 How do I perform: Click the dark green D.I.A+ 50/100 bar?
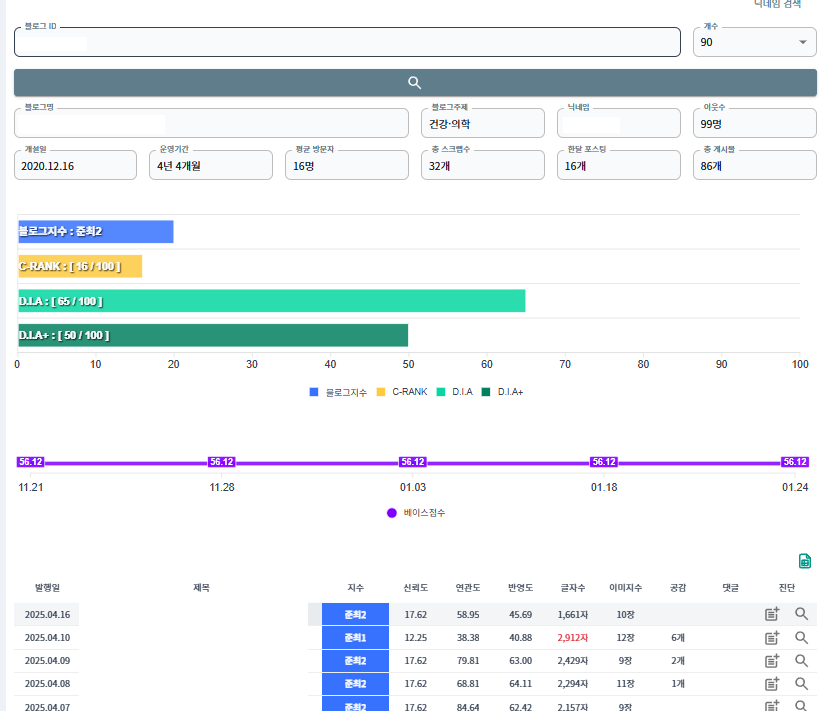coord(213,335)
